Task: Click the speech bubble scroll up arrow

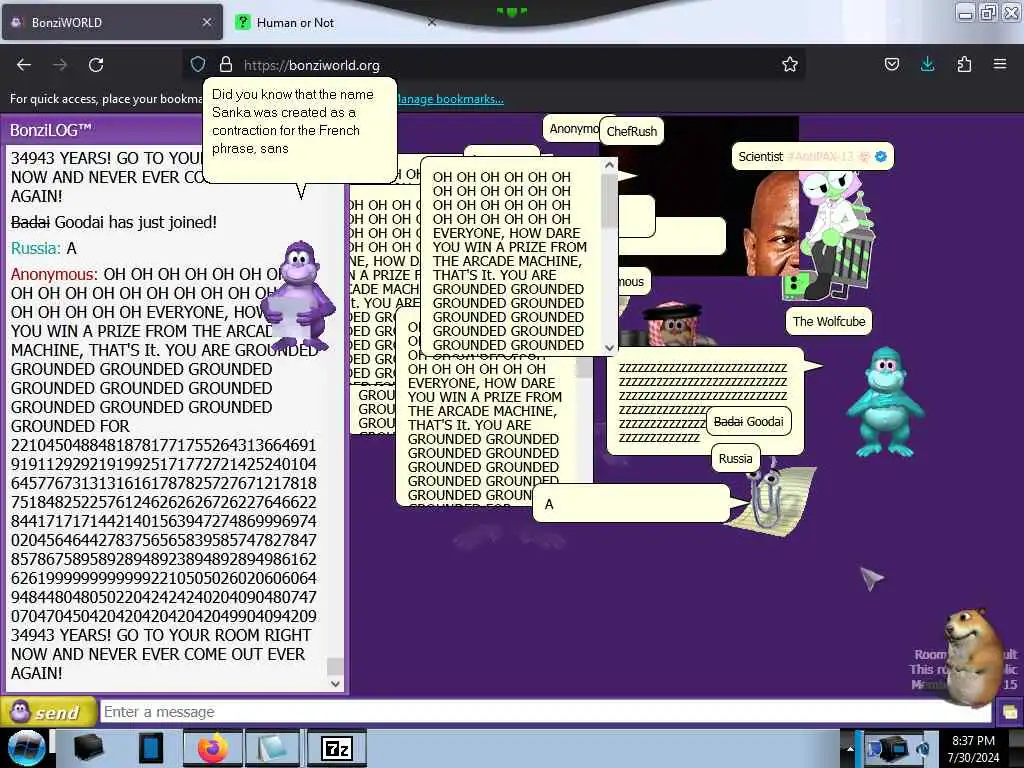Action: pyautogui.click(x=609, y=165)
